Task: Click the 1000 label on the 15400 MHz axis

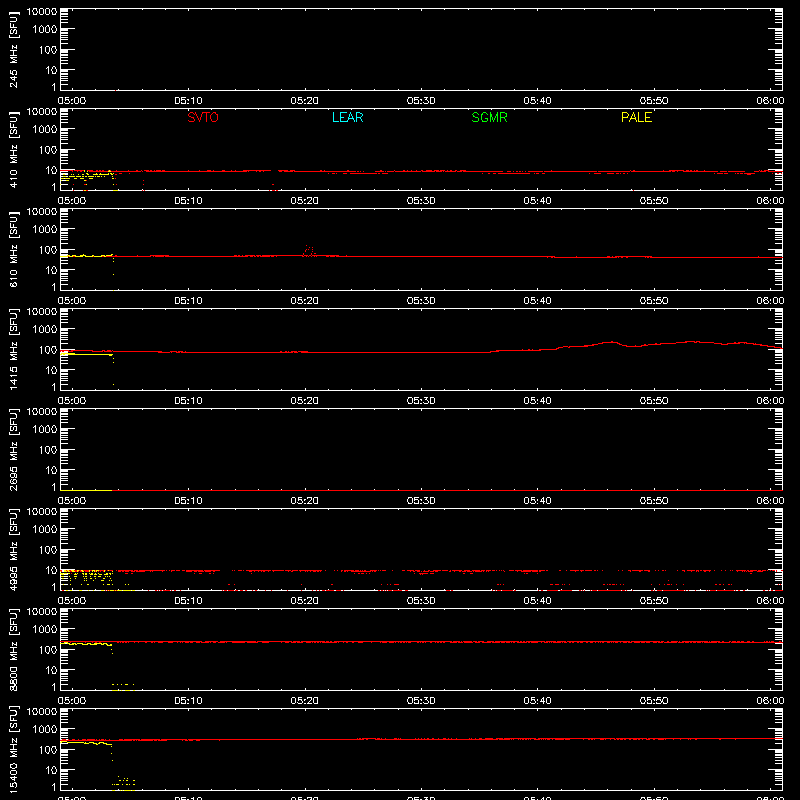Action: click(x=45, y=730)
